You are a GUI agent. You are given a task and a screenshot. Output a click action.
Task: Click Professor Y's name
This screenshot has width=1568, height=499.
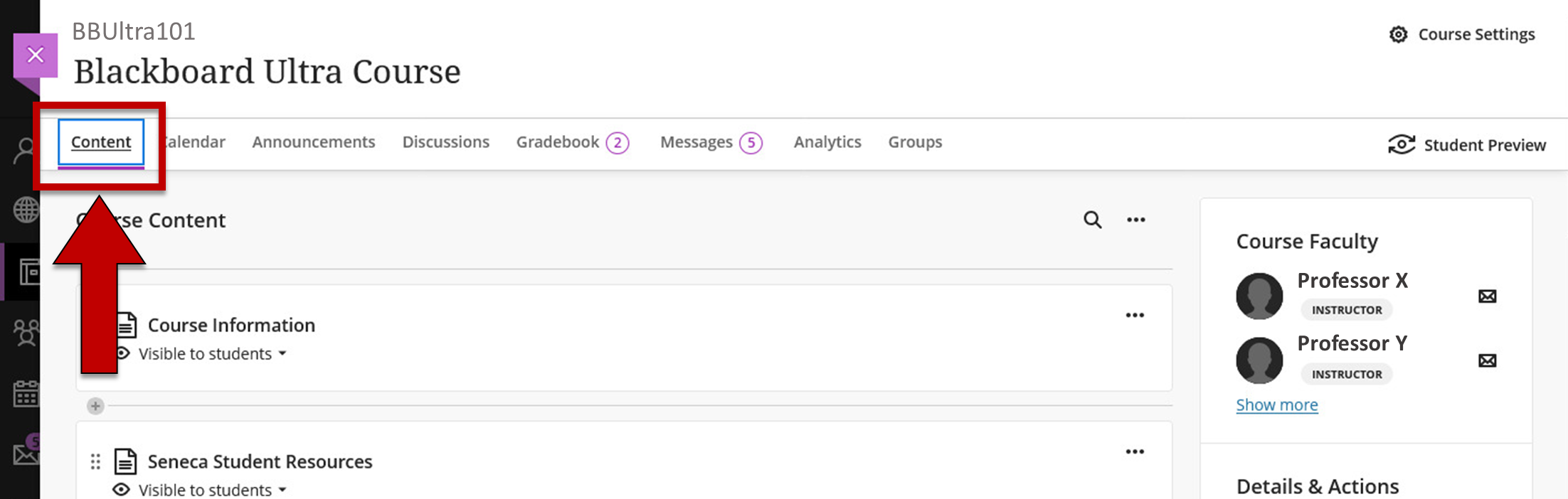click(1352, 343)
